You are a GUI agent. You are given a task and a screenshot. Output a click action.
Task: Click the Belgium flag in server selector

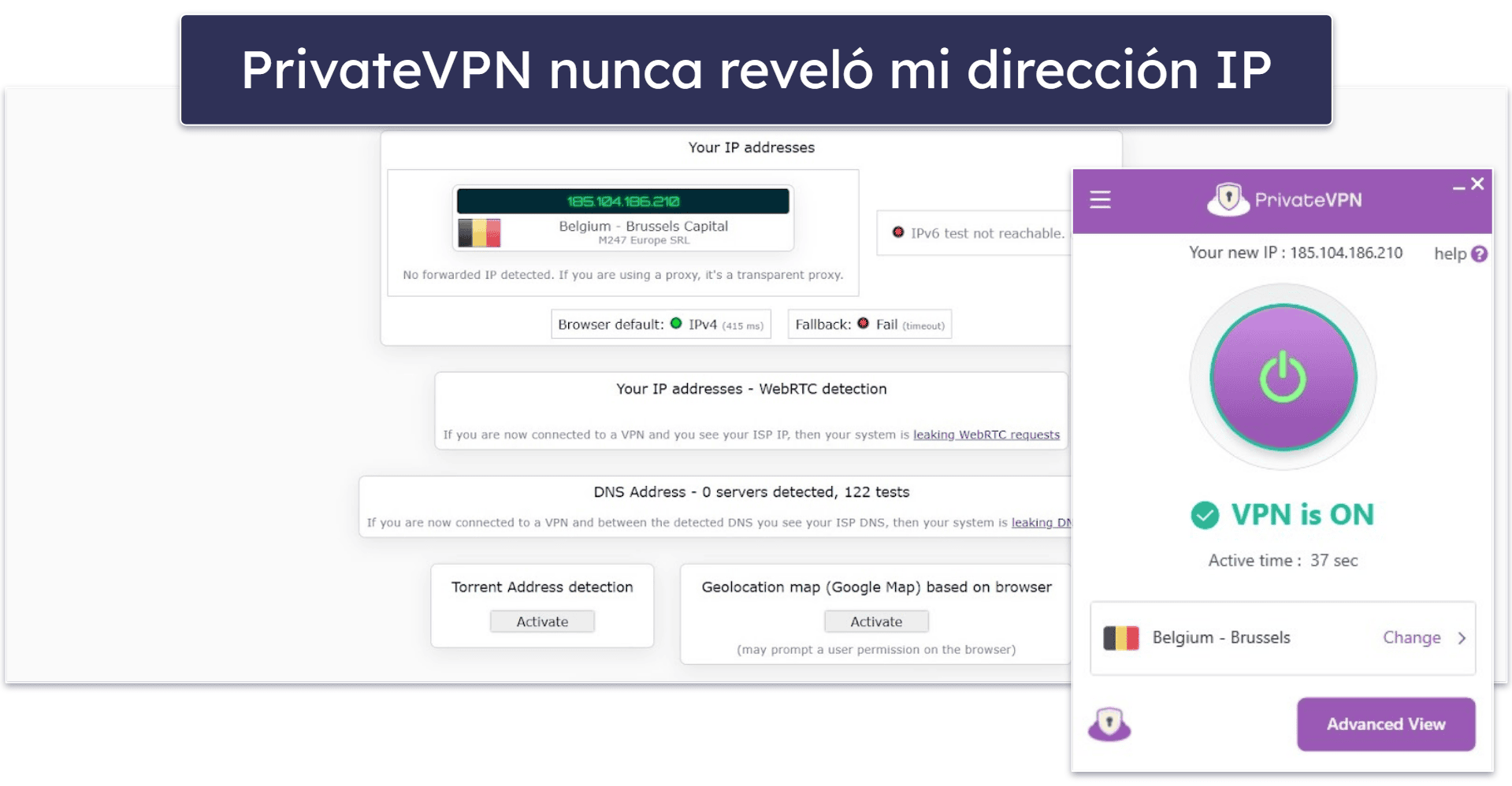point(1121,638)
